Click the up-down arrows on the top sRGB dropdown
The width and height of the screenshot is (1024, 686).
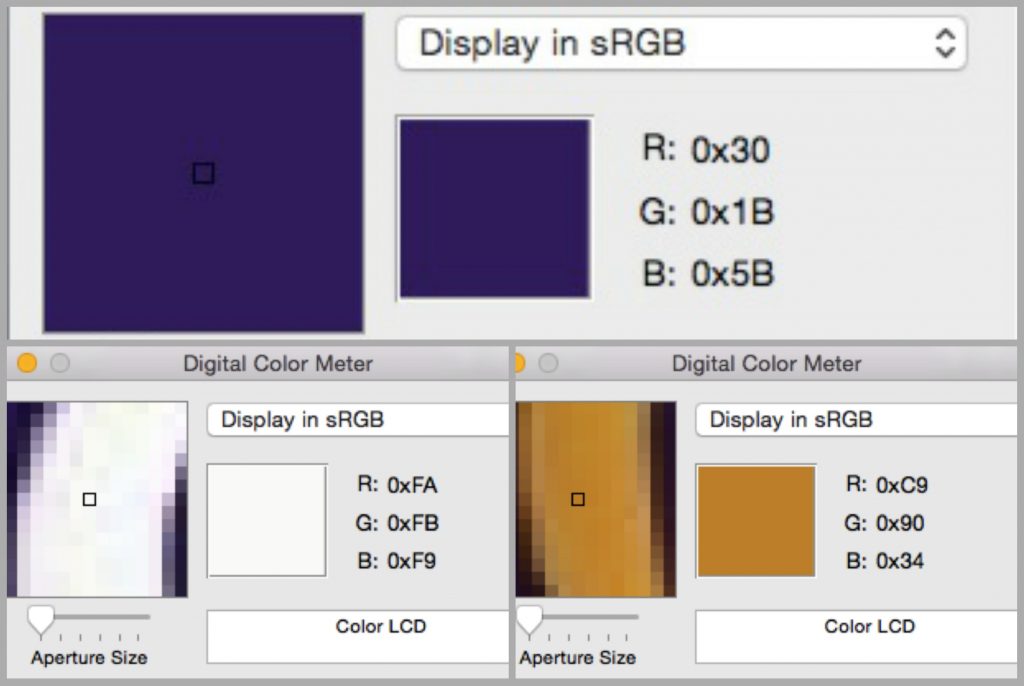[944, 43]
